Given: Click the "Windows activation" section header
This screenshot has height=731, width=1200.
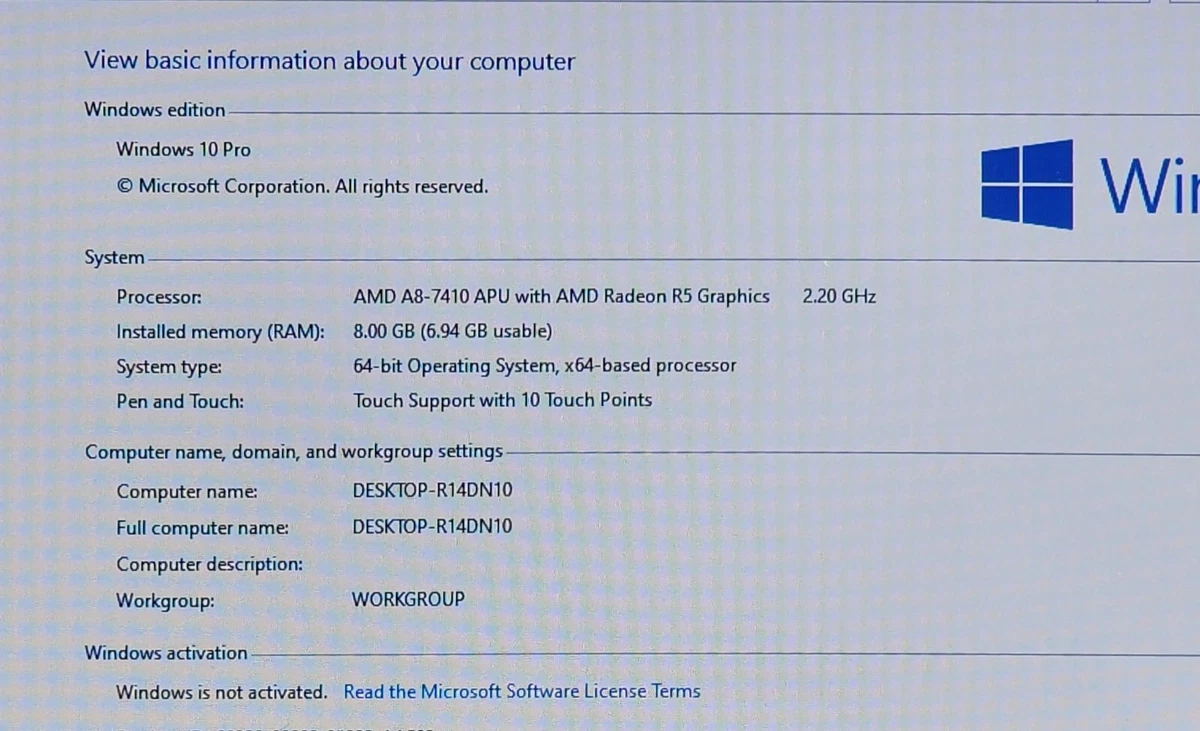Looking at the screenshot, I should pos(166,653).
